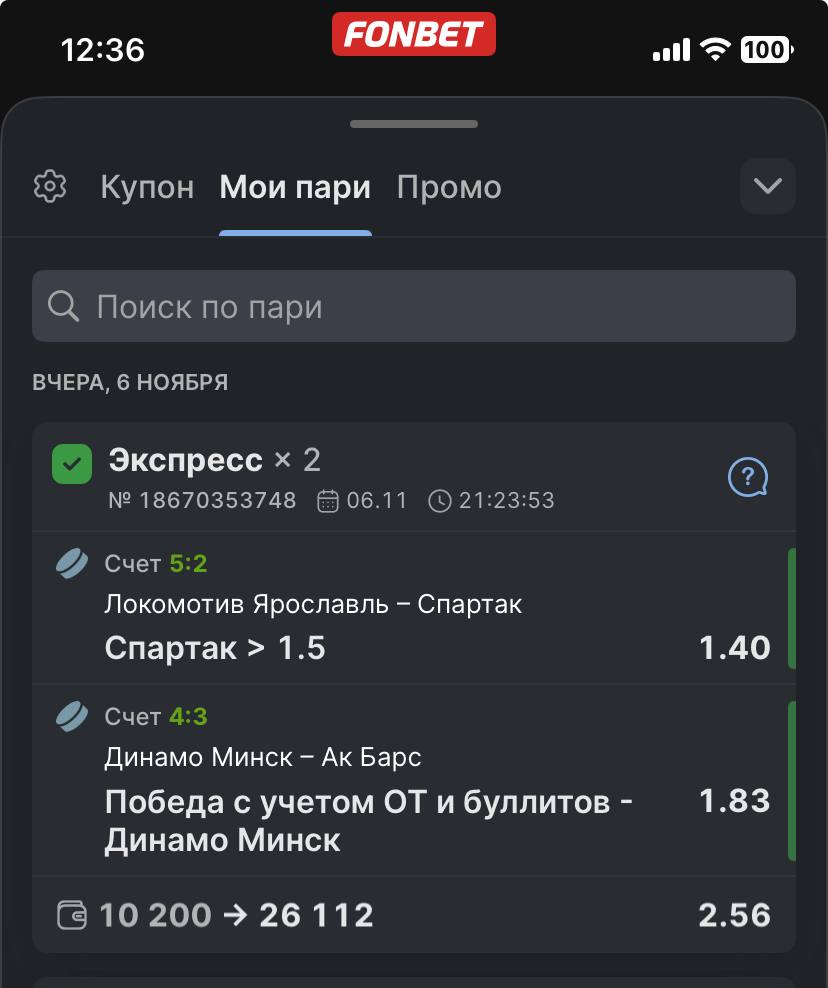This screenshot has width=828, height=988.
Task: Tap the hockey puck icon for Lokomotiv match
Action: pyautogui.click(x=72, y=564)
